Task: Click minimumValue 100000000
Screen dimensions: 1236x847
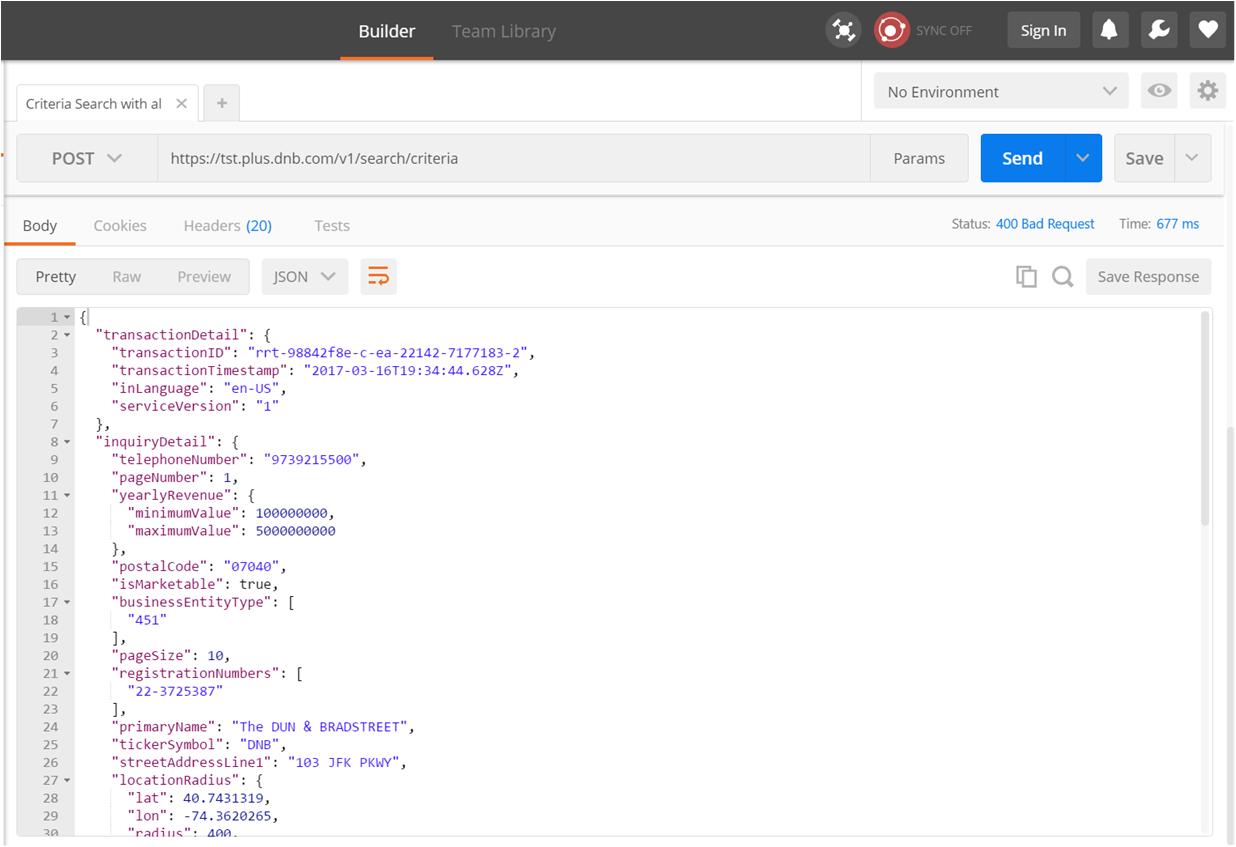Action: pos(291,513)
